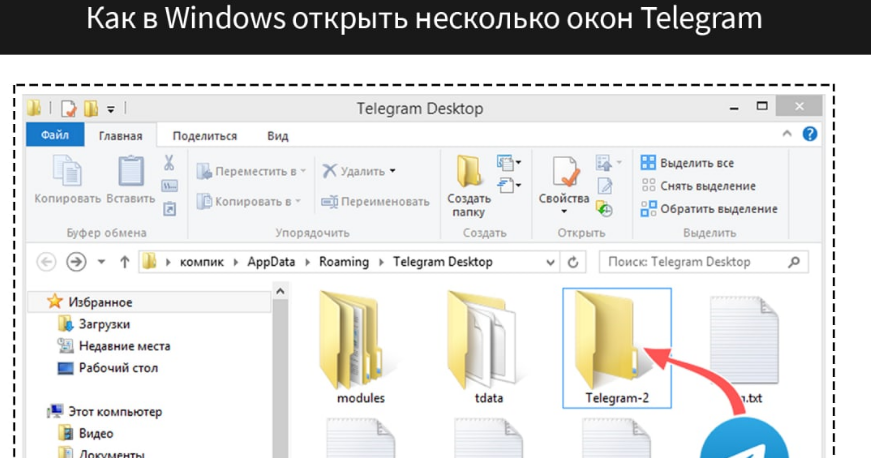
Task: Expand the Удалить dropdown arrow
Action: 393,171
